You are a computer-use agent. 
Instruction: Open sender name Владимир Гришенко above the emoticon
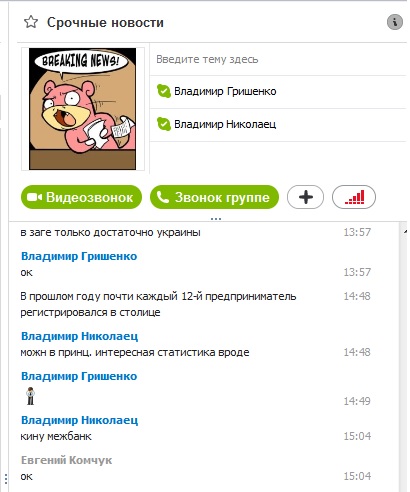click(79, 376)
